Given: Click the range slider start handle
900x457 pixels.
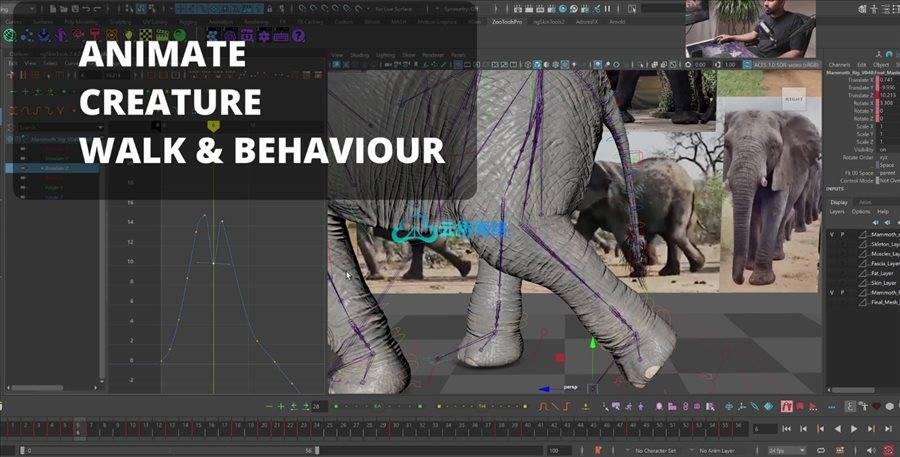Looking at the screenshot, I should click(22, 451).
